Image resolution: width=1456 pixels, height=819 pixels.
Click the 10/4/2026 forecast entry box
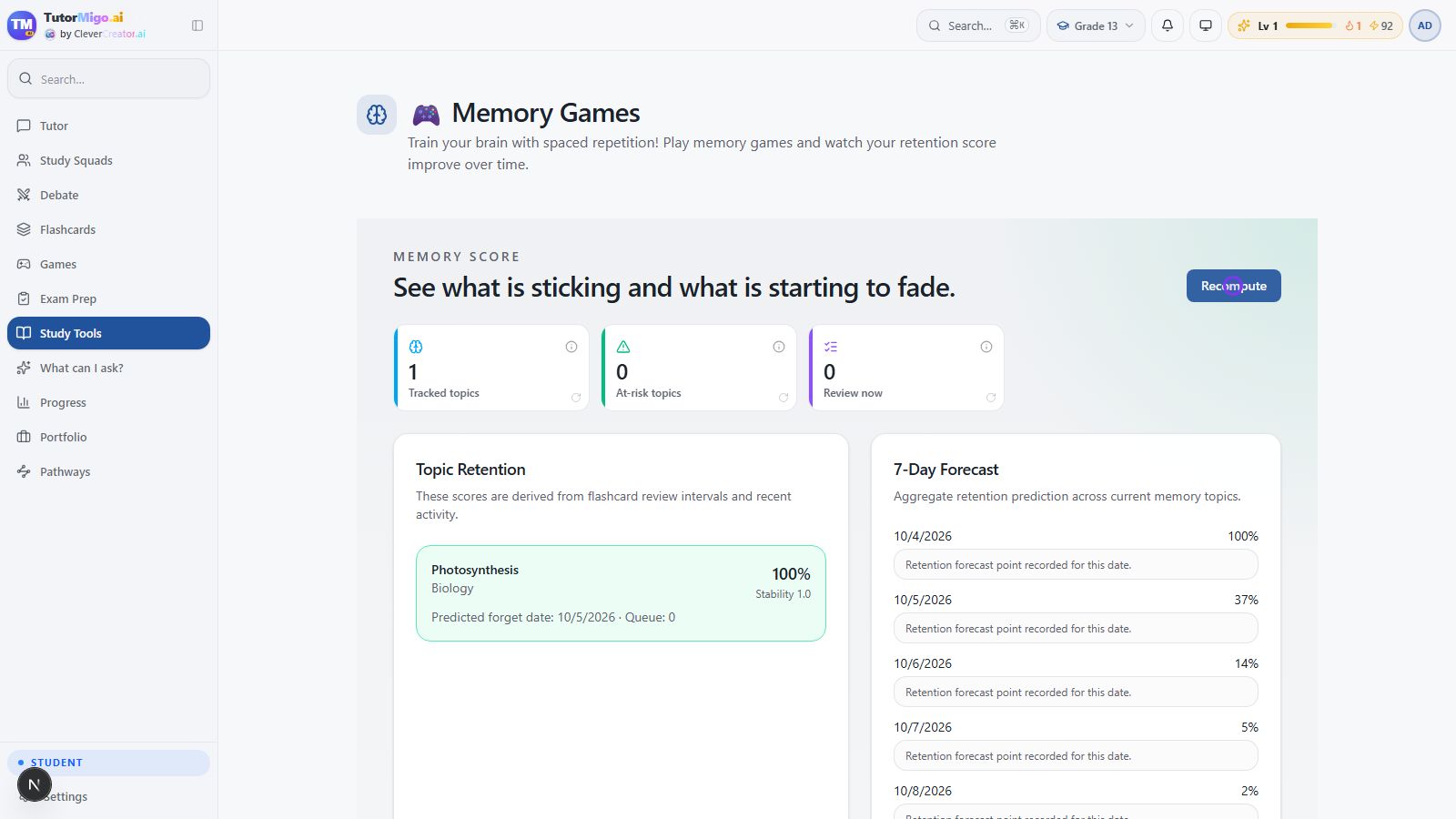point(1076,564)
